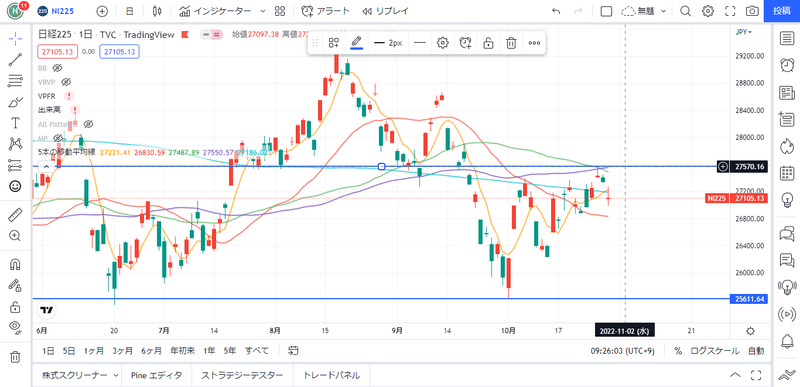Viewport: 800px width, 387px height.
Task: Open the go to date picker
Action: coord(293,351)
